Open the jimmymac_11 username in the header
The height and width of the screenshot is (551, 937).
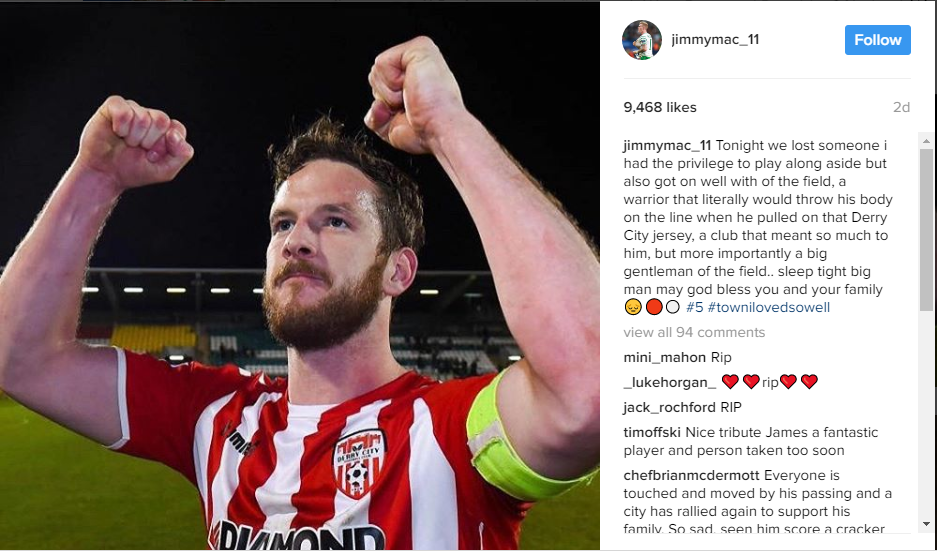715,39
